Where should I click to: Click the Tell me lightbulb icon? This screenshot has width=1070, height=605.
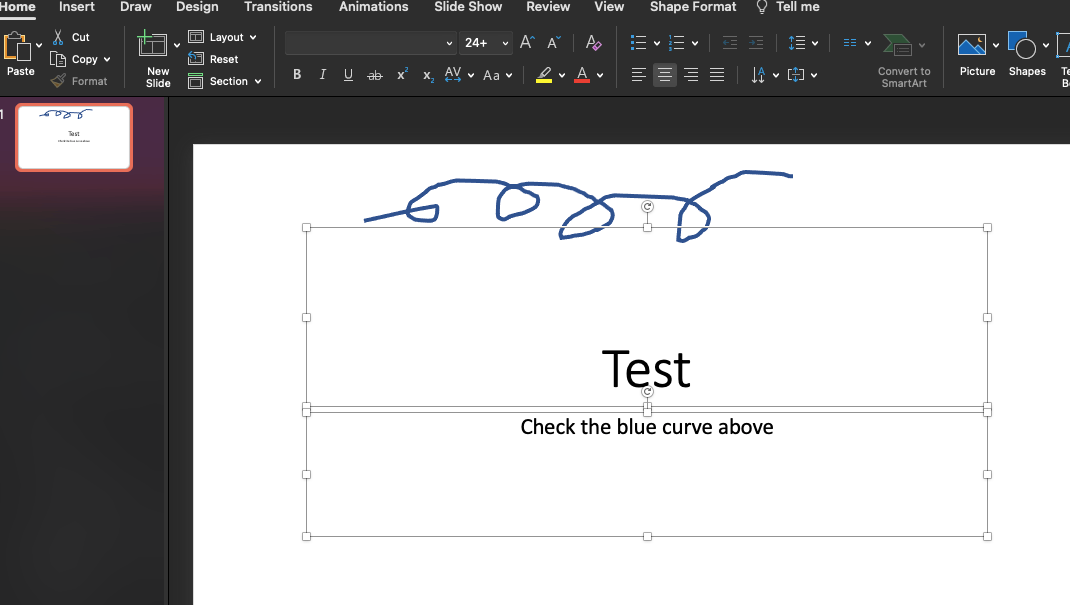click(762, 7)
